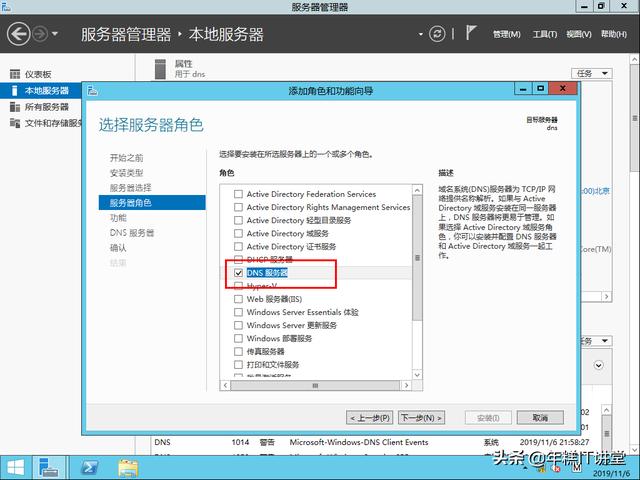Go to 开始之前 wizard step
Image resolution: width=640 pixels, height=480 pixels.
127,158
